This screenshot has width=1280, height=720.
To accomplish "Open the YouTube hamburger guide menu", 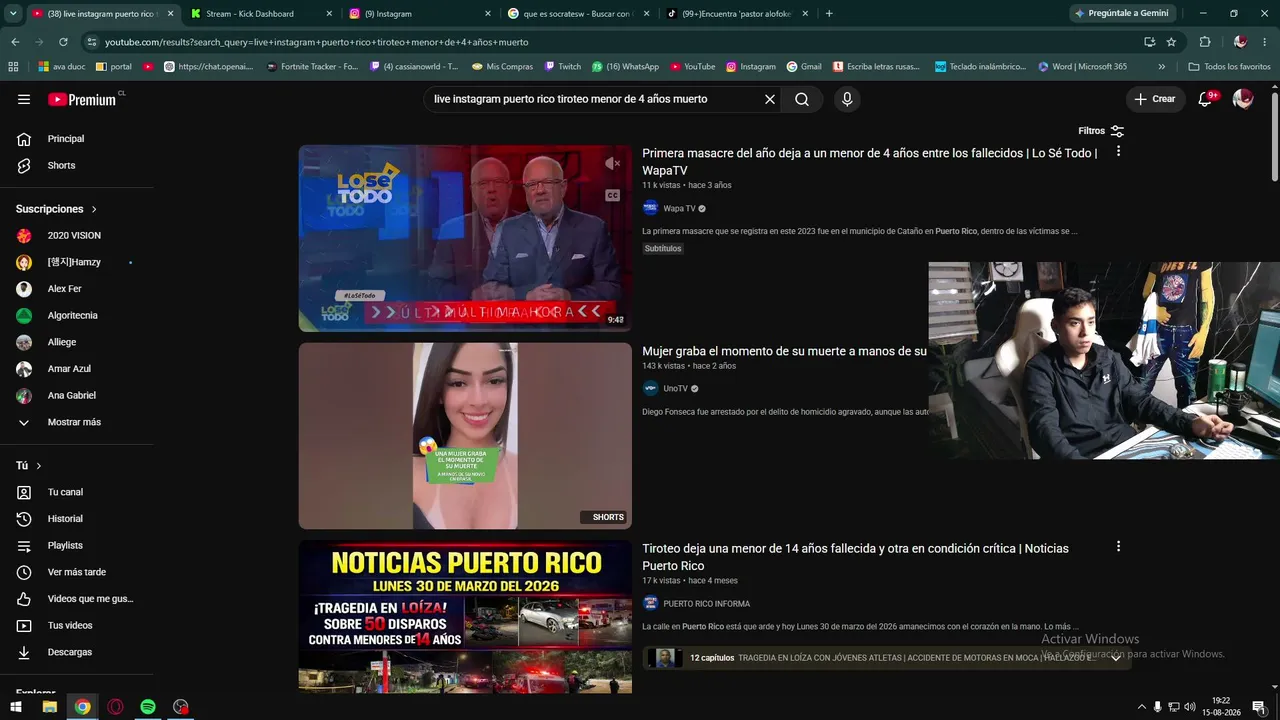I will pos(24,99).
